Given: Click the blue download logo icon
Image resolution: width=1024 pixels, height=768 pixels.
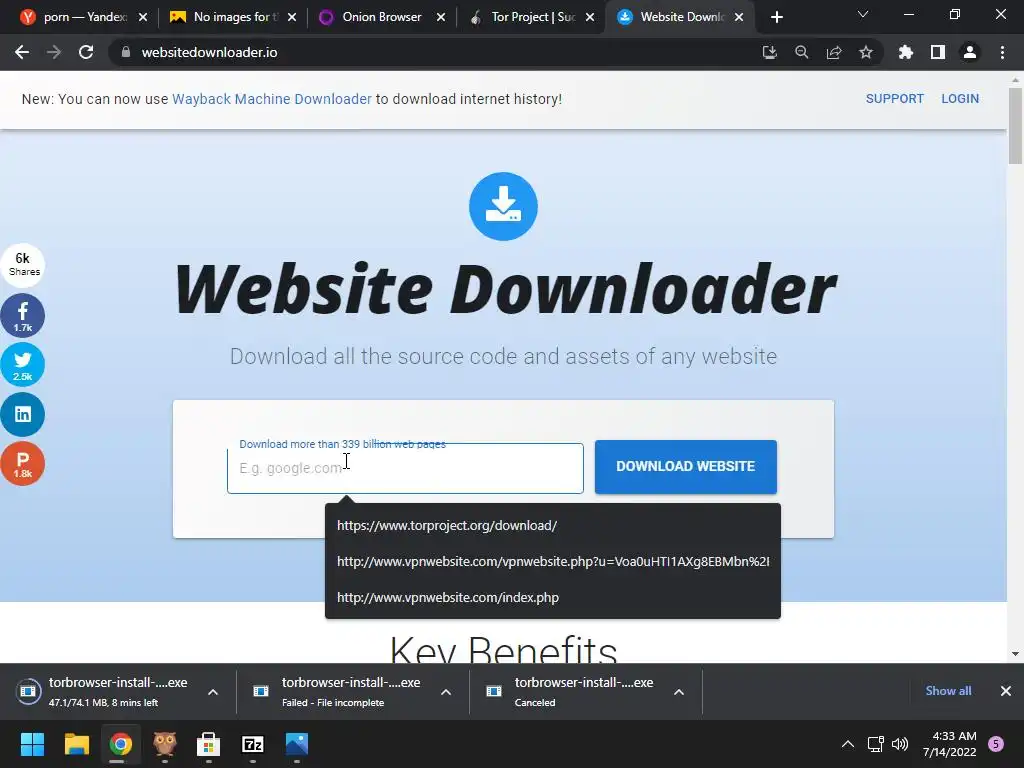Looking at the screenshot, I should tap(503, 206).
